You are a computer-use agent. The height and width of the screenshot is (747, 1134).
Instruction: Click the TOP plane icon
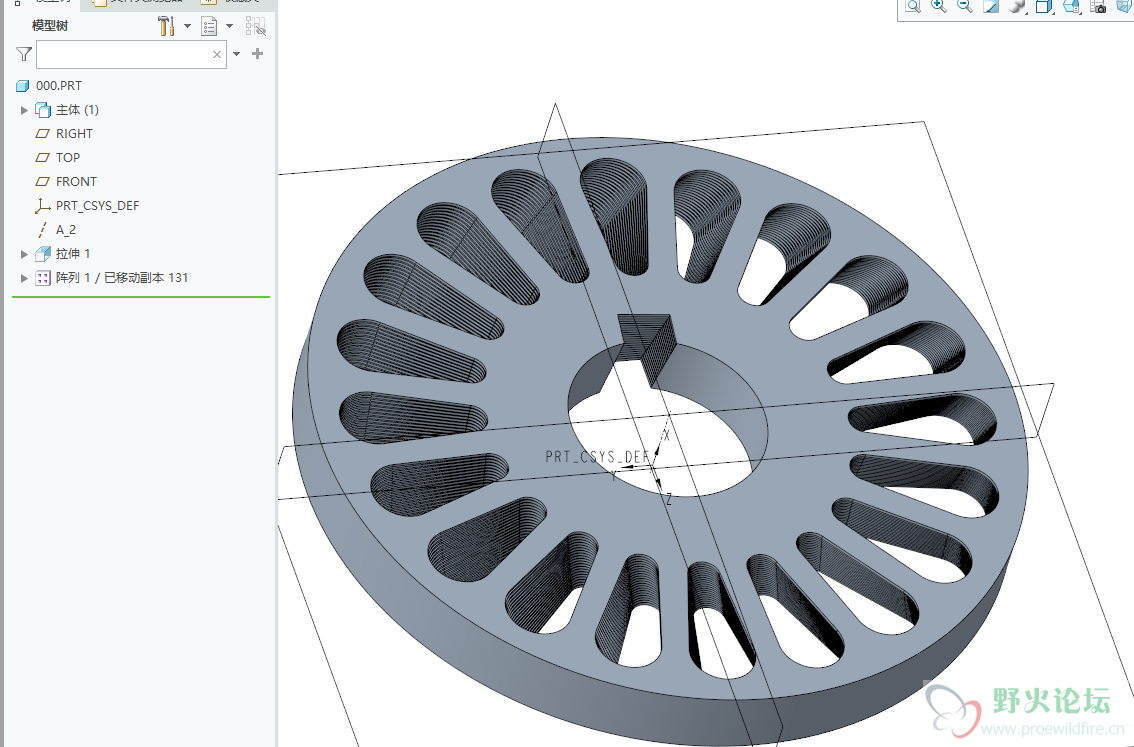click(x=43, y=158)
